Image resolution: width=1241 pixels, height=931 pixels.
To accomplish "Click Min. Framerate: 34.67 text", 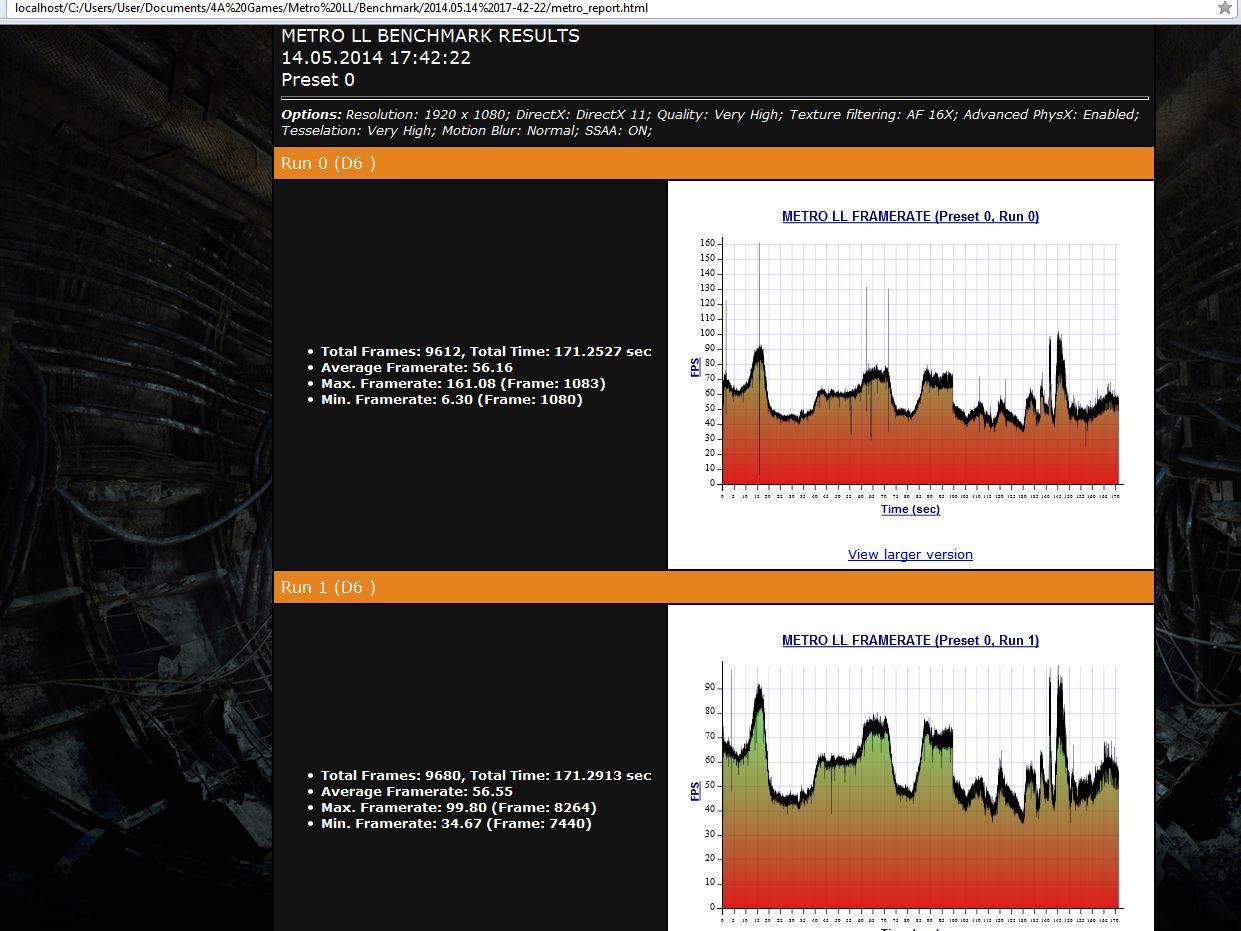I will [456, 824].
